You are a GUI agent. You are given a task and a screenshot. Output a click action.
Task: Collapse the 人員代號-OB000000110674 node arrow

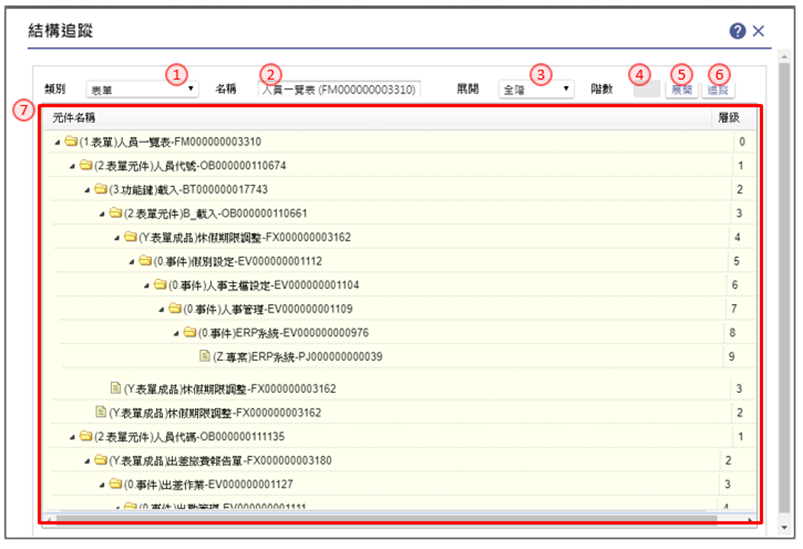coord(72,166)
